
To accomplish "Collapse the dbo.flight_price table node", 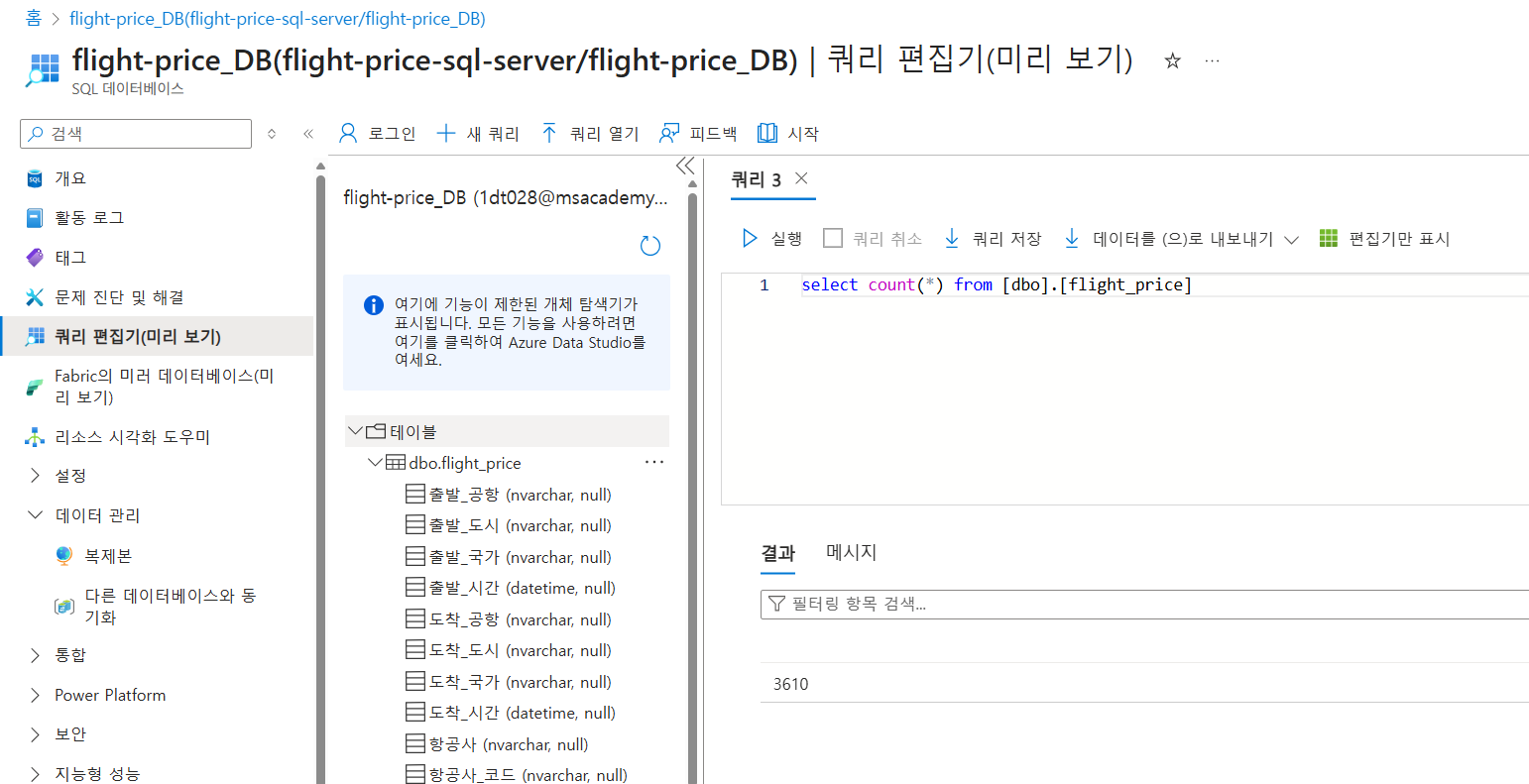I will tap(375, 463).
